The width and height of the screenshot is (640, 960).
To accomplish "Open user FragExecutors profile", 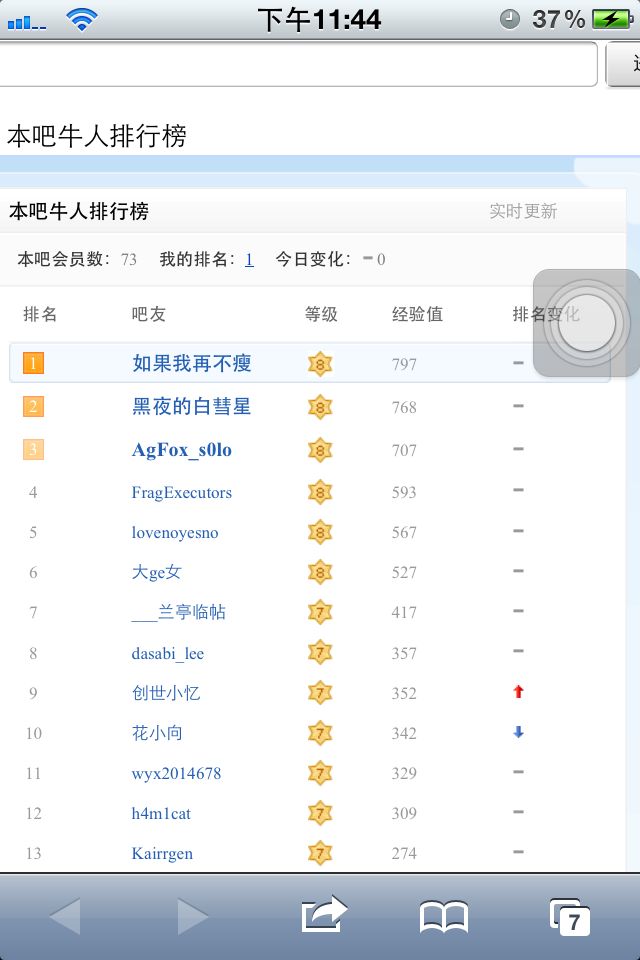I will click(x=182, y=492).
